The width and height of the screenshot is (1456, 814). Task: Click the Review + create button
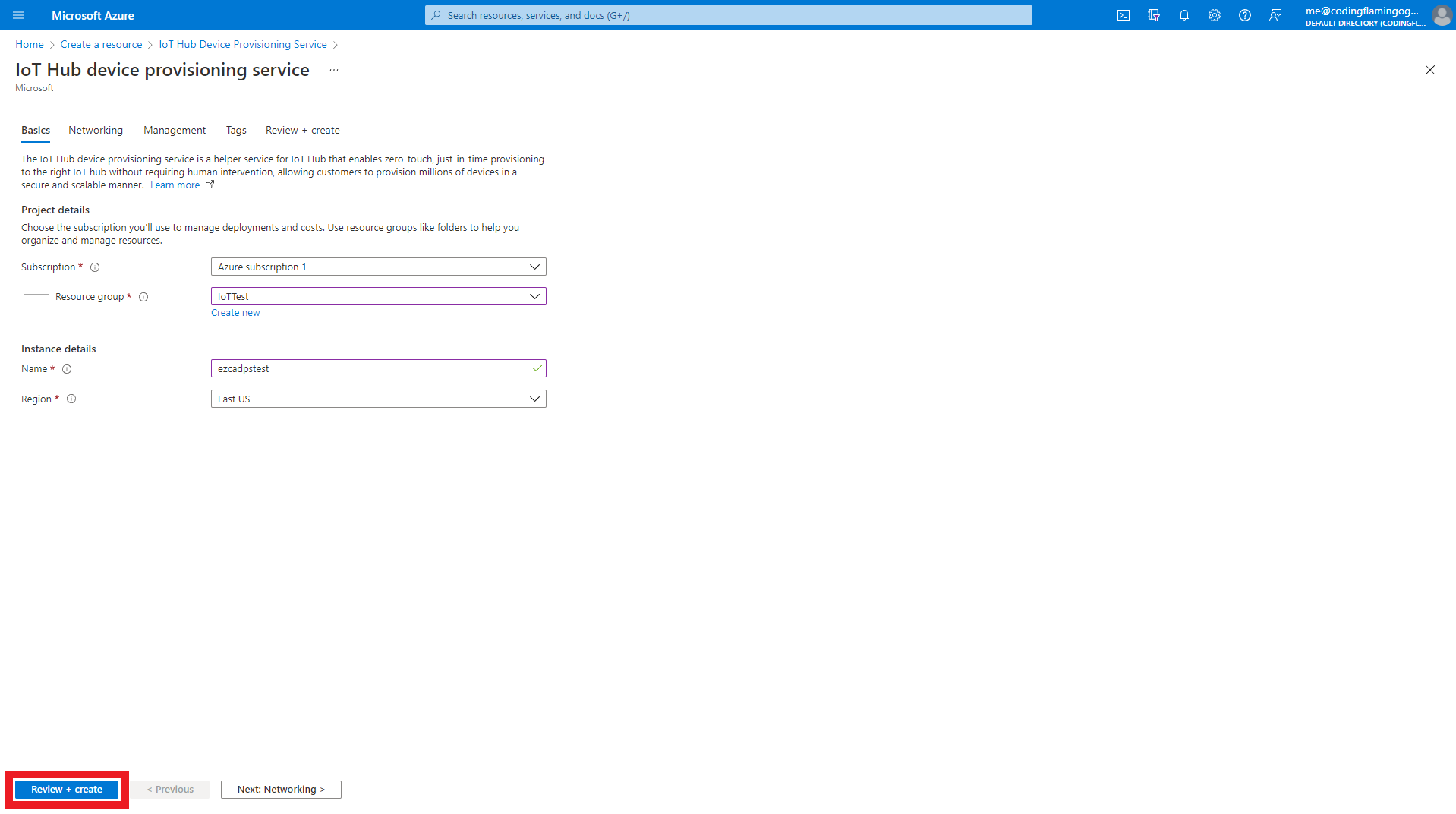67,790
